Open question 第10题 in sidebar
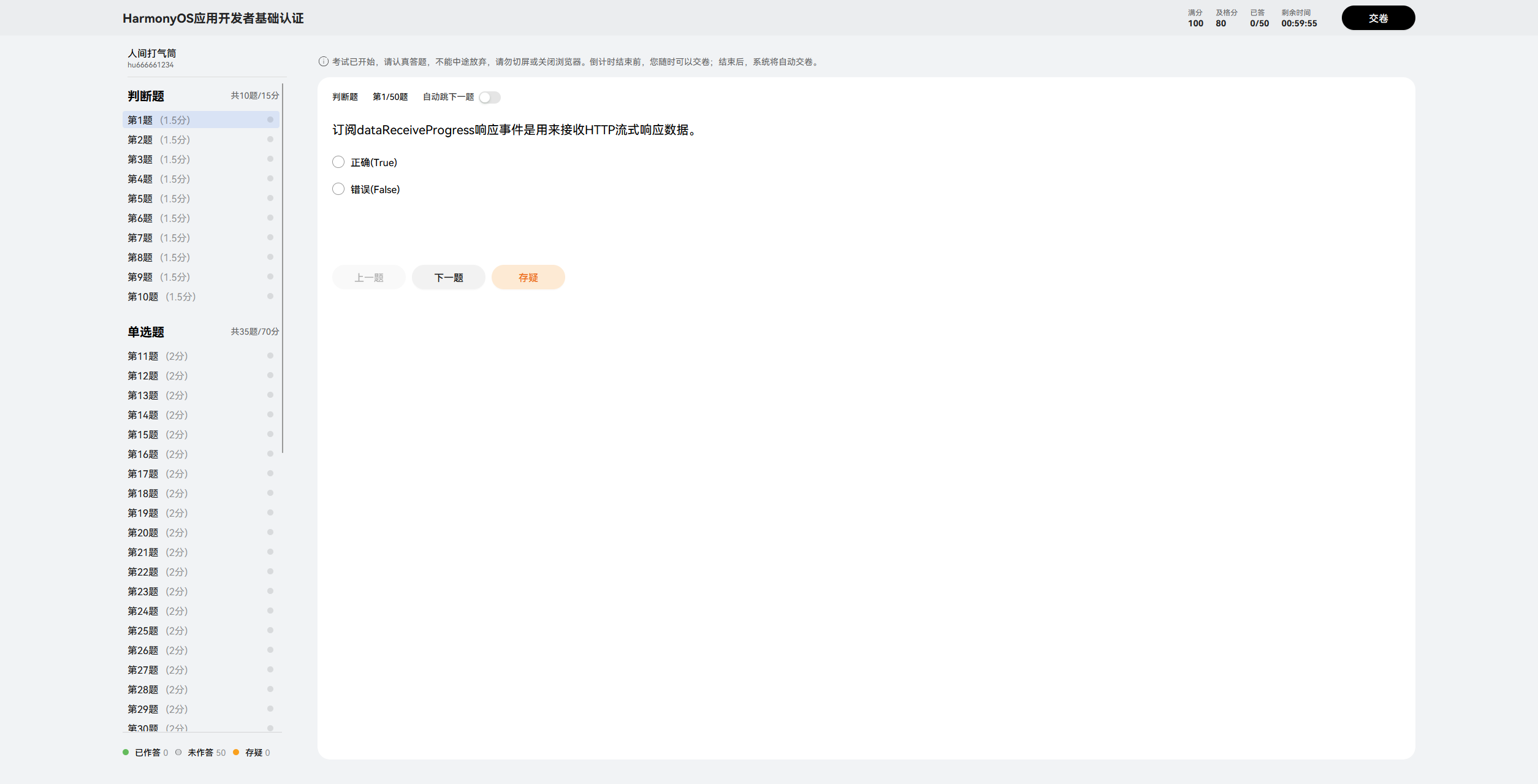This screenshot has height=784, width=1538. (x=161, y=297)
